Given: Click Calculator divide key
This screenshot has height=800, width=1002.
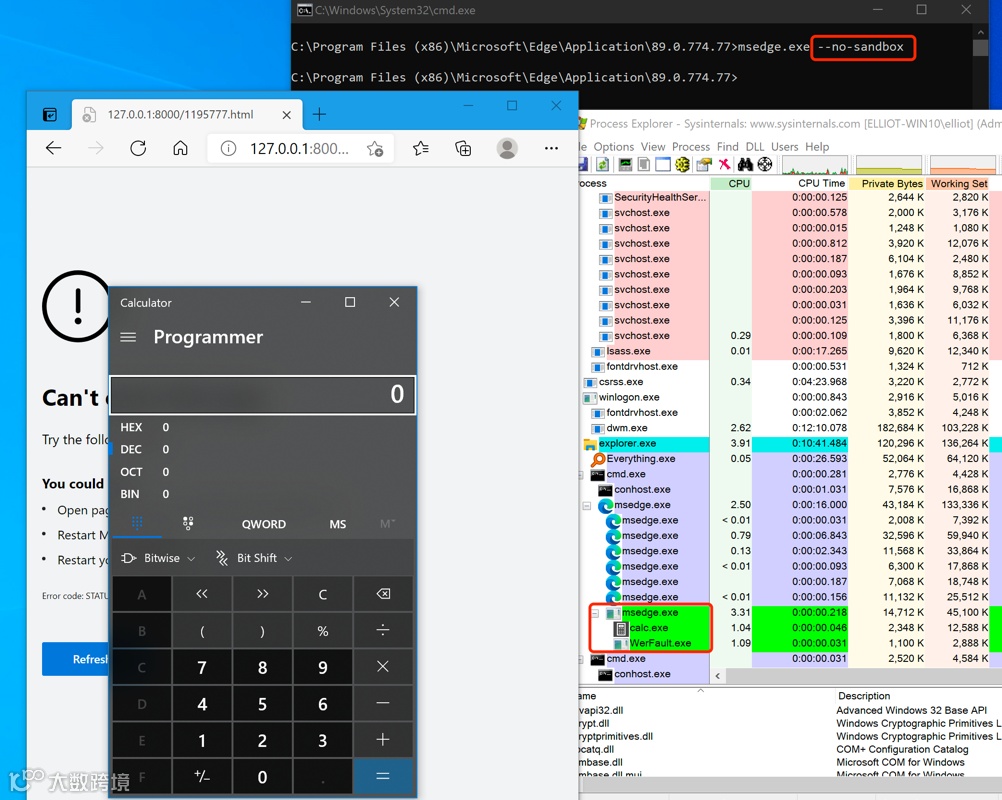Looking at the screenshot, I should click(383, 631).
